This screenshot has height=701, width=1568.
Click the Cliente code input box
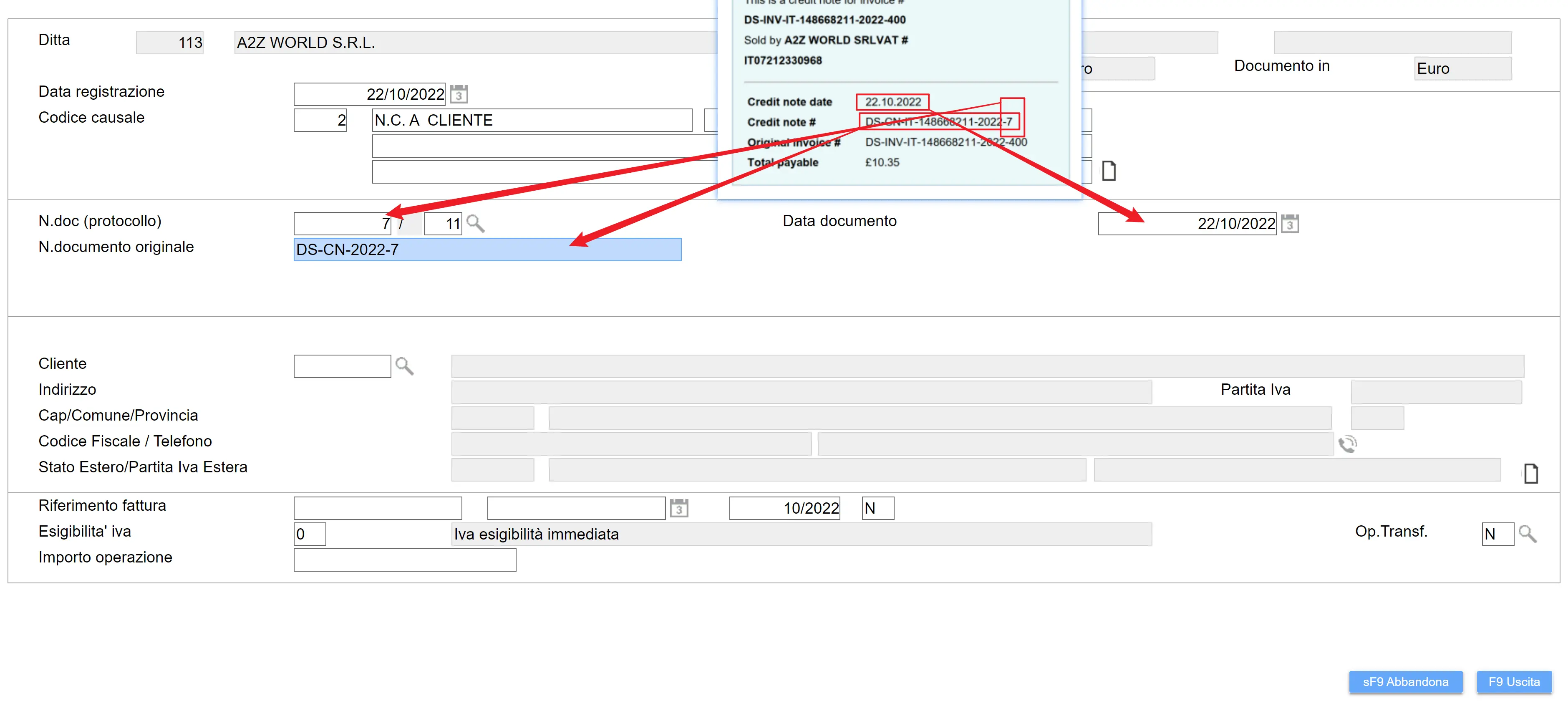pos(342,366)
